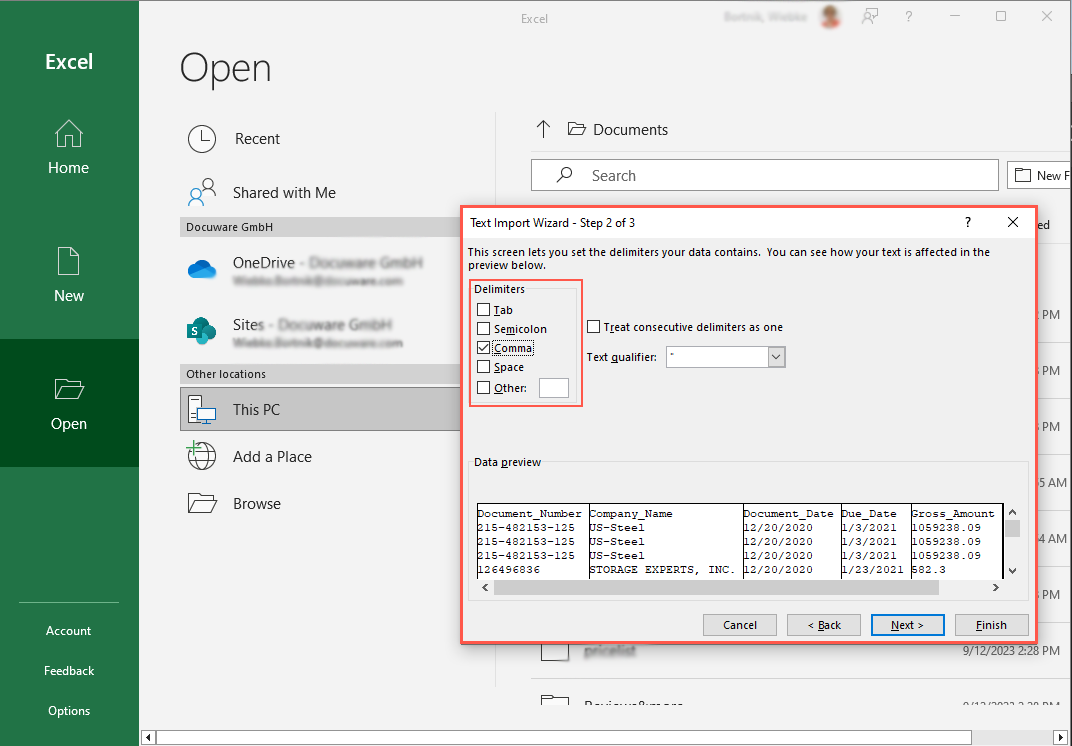Open the Sites Docuware GmbH SharePoint icon

coord(201,327)
